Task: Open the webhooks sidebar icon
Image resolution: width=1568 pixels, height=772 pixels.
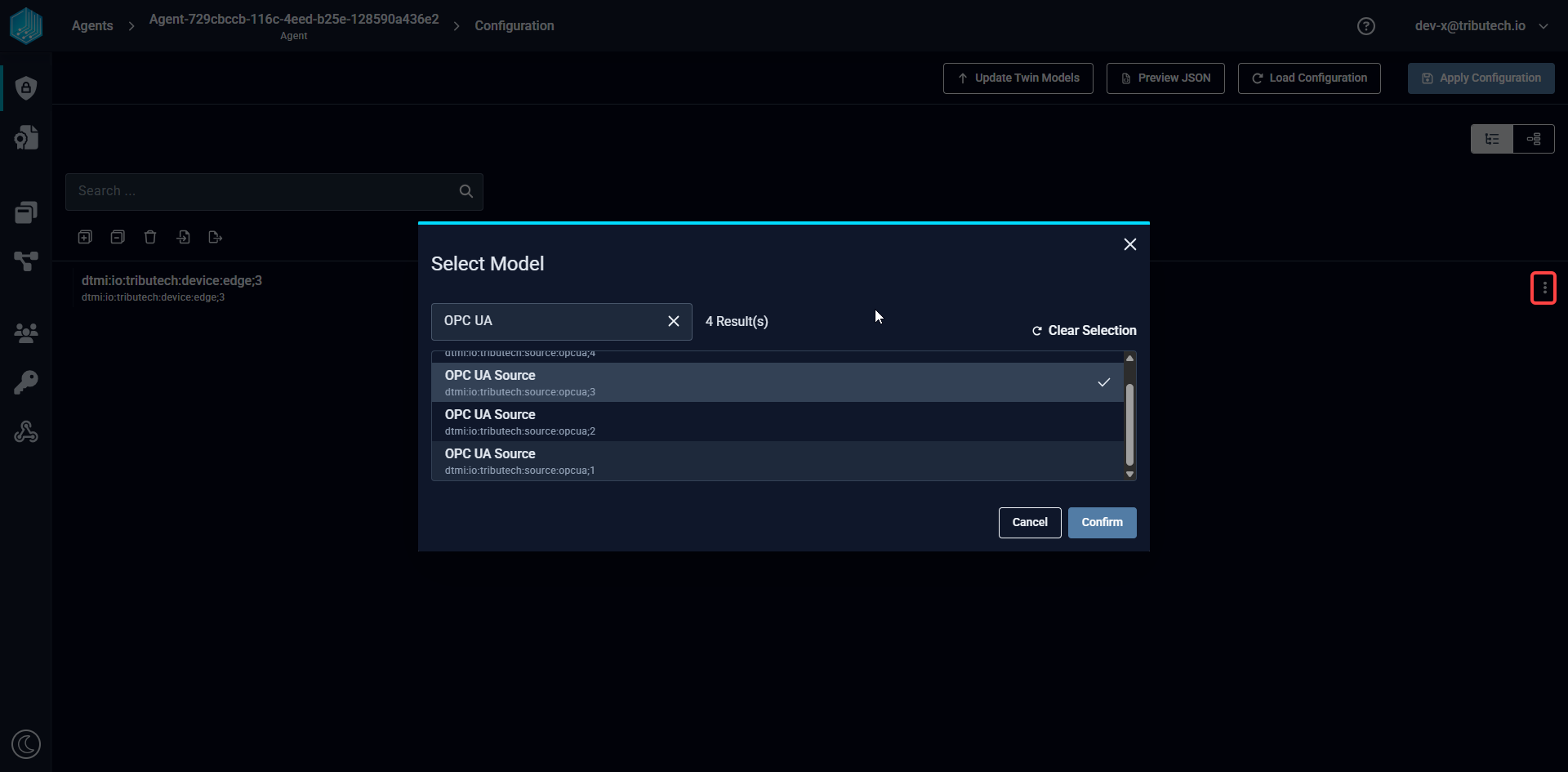Action: tap(26, 431)
